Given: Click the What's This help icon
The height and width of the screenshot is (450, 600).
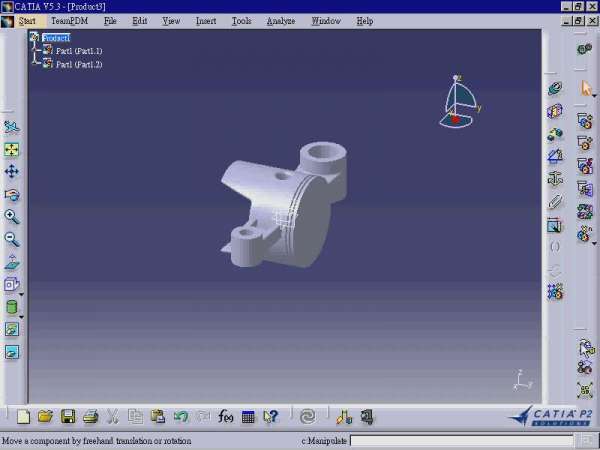Looking at the screenshot, I should (271, 416).
